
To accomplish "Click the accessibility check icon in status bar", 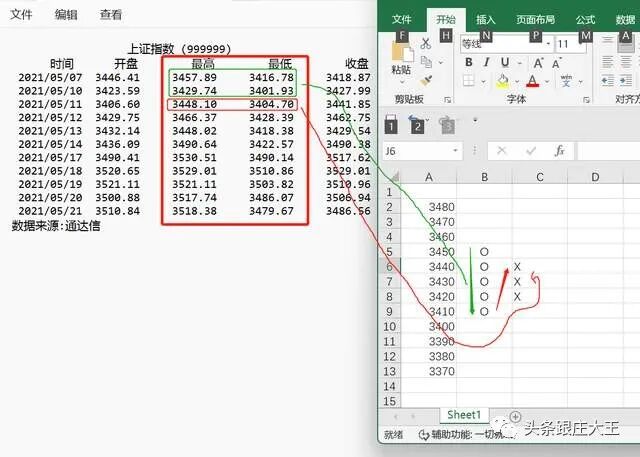I will pyautogui.click(x=424, y=435).
